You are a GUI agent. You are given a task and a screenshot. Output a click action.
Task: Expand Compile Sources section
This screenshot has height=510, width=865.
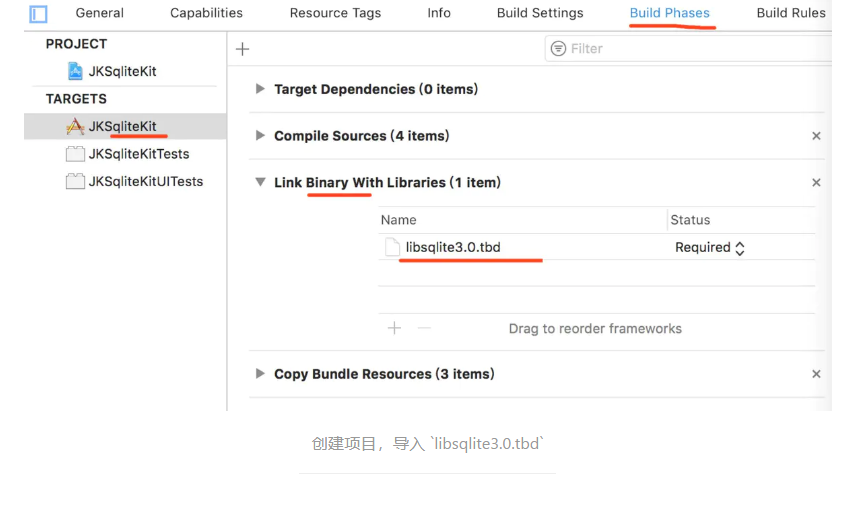pos(260,136)
